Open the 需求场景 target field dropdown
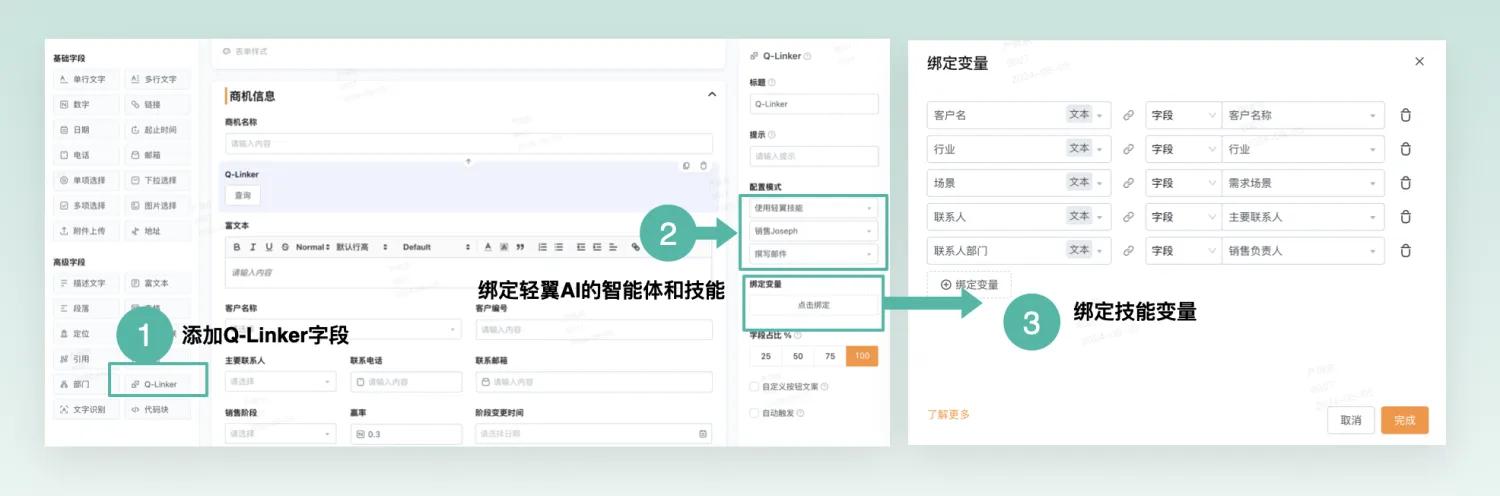This screenshot has width=1500, height=496. (x=1303, y=183)
